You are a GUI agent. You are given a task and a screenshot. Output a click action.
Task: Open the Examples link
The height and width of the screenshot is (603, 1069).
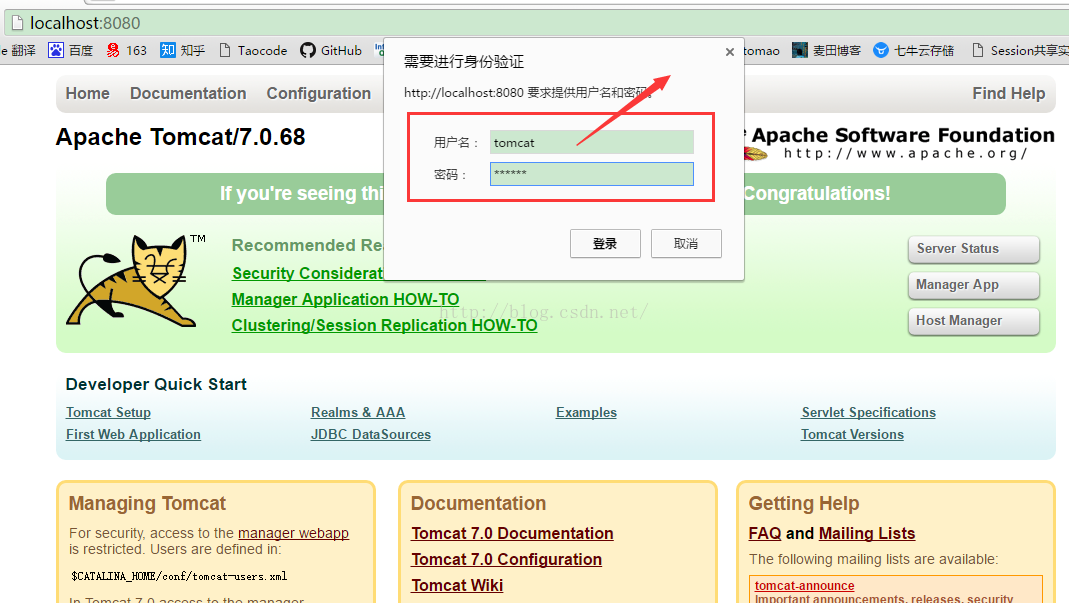click(586, 413)
